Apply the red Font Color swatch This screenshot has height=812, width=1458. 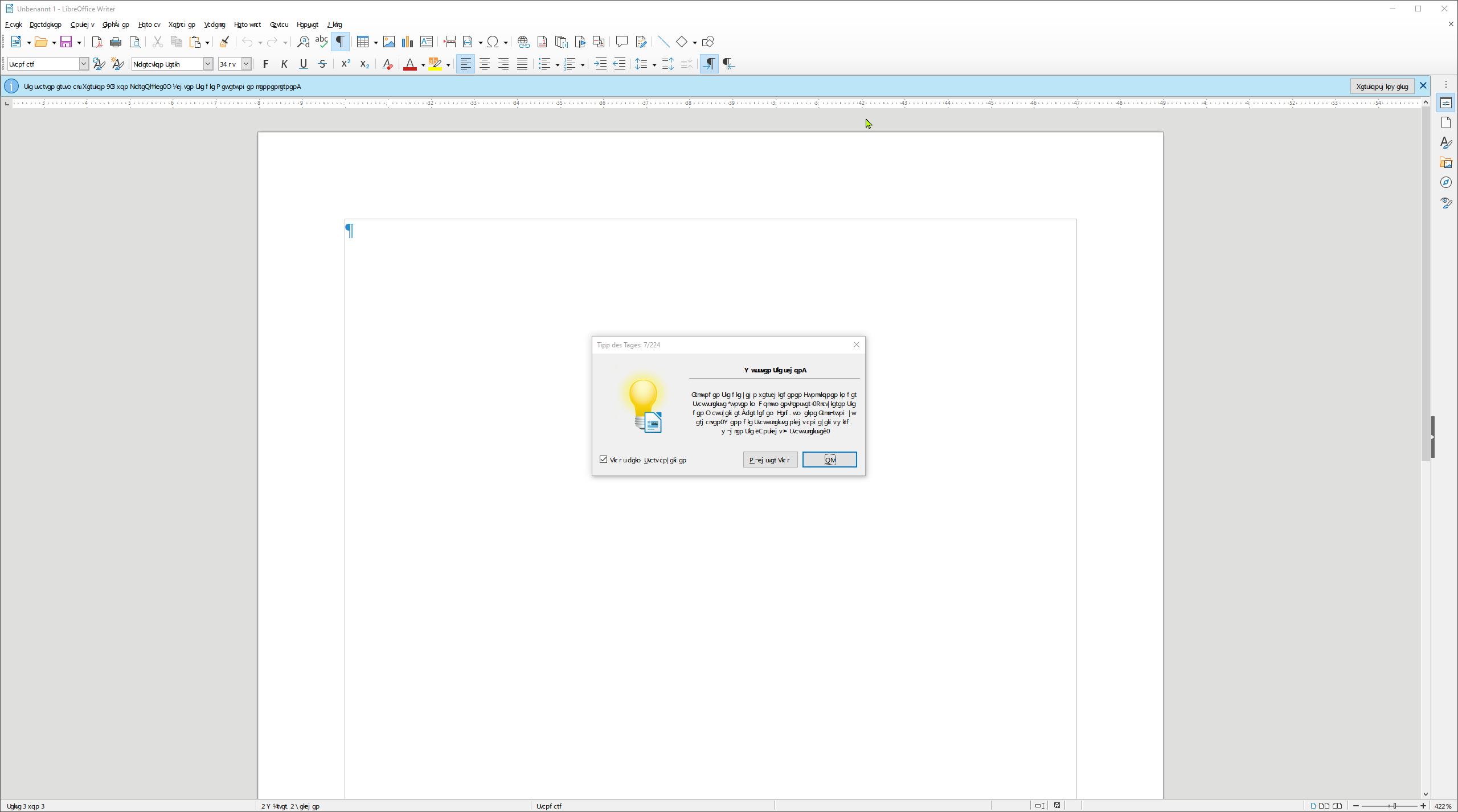tap(409, 64)
